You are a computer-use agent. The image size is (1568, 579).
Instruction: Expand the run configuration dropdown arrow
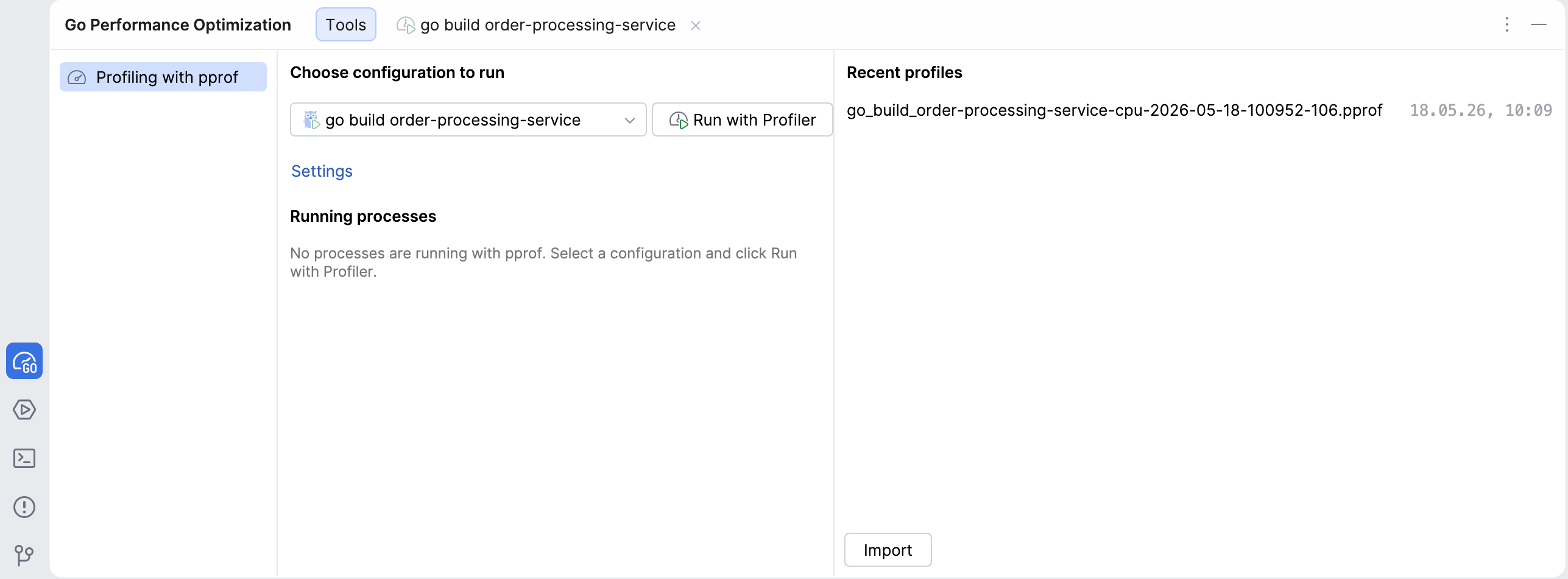630,120
